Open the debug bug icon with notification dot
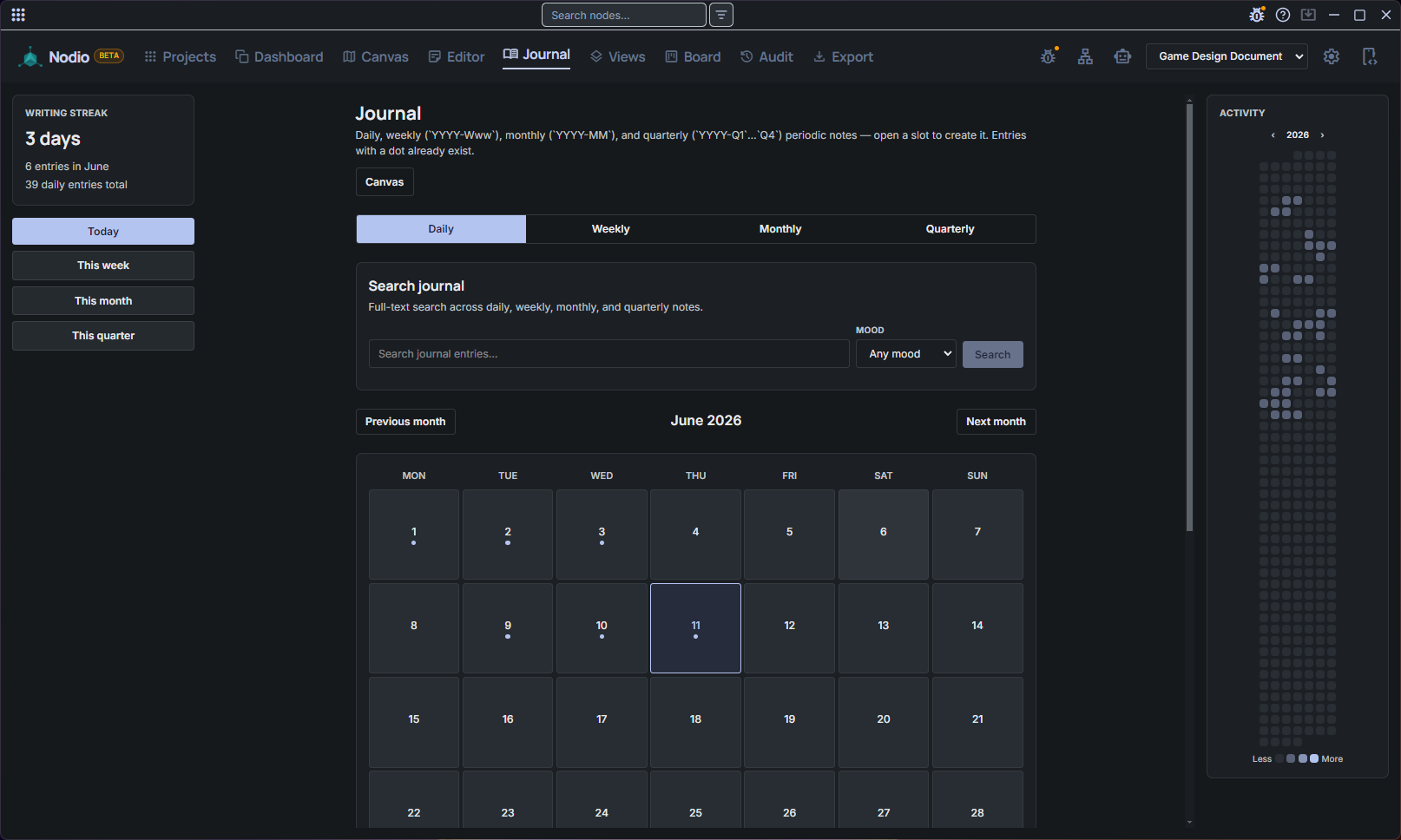Image resolution: width=1401 pixels, height=840 pixels. pos(1049,56)
